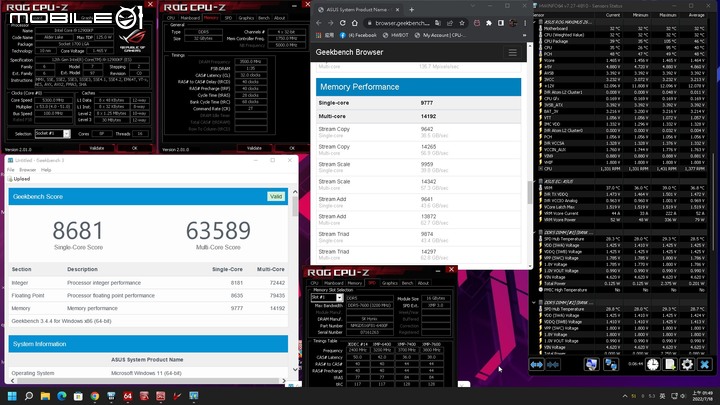Open Chrome three-dot menu
The width and height of the screenshot is (720, 405).
(x=525, y=23)
